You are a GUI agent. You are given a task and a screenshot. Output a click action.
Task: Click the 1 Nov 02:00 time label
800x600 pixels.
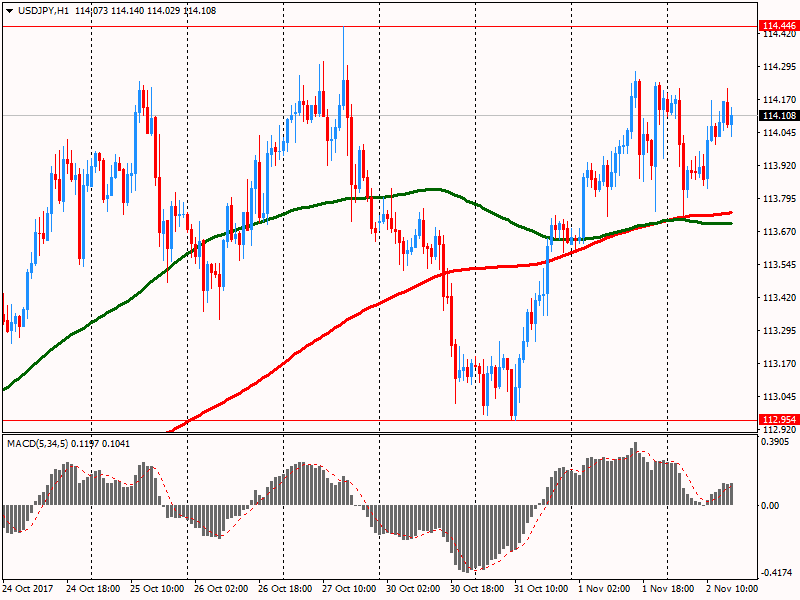pyautogui.click(x=605, y=589)
